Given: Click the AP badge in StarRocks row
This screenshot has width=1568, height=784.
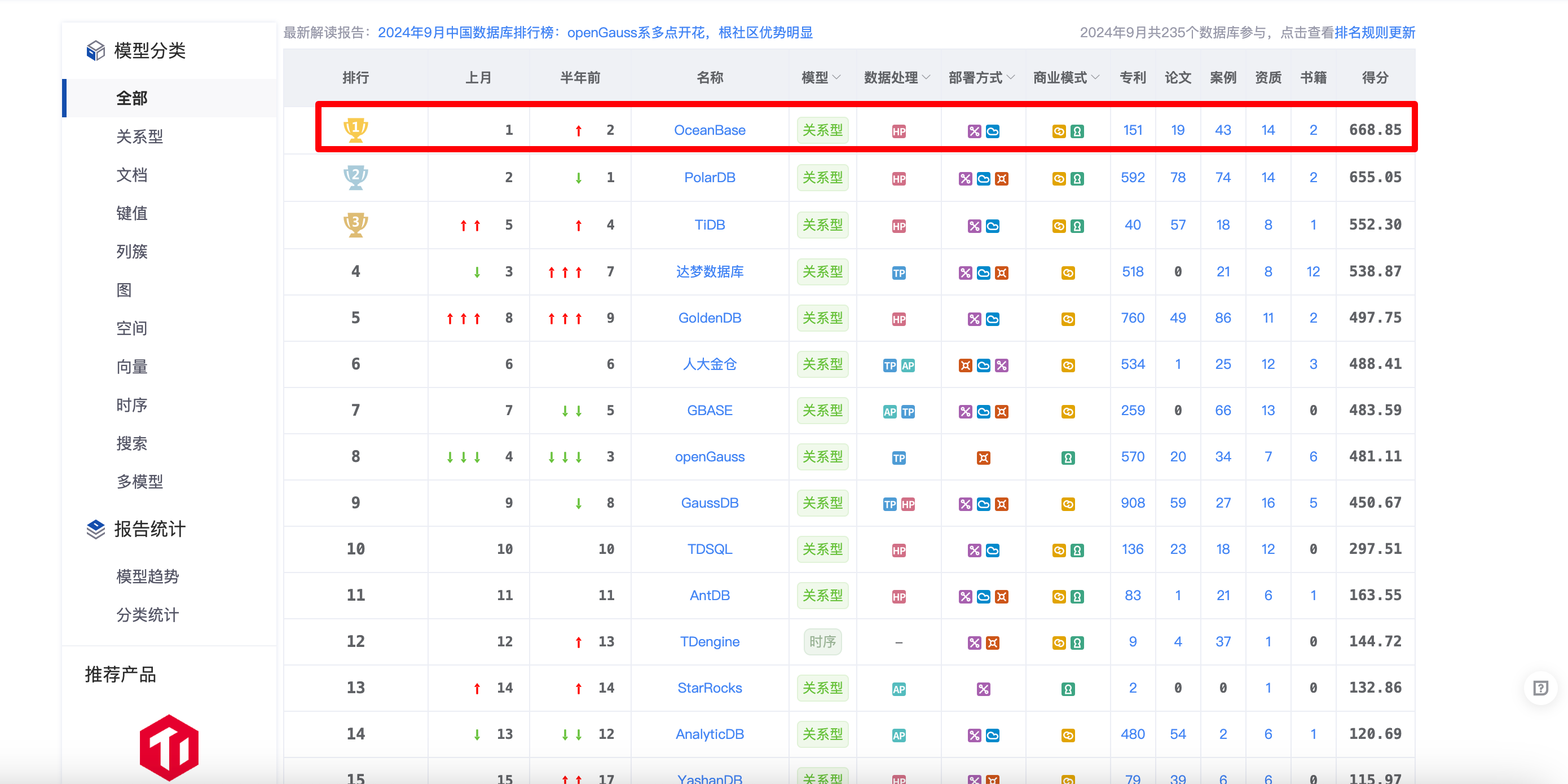Looking at the screenshot, I should click(x=898, y=689).
